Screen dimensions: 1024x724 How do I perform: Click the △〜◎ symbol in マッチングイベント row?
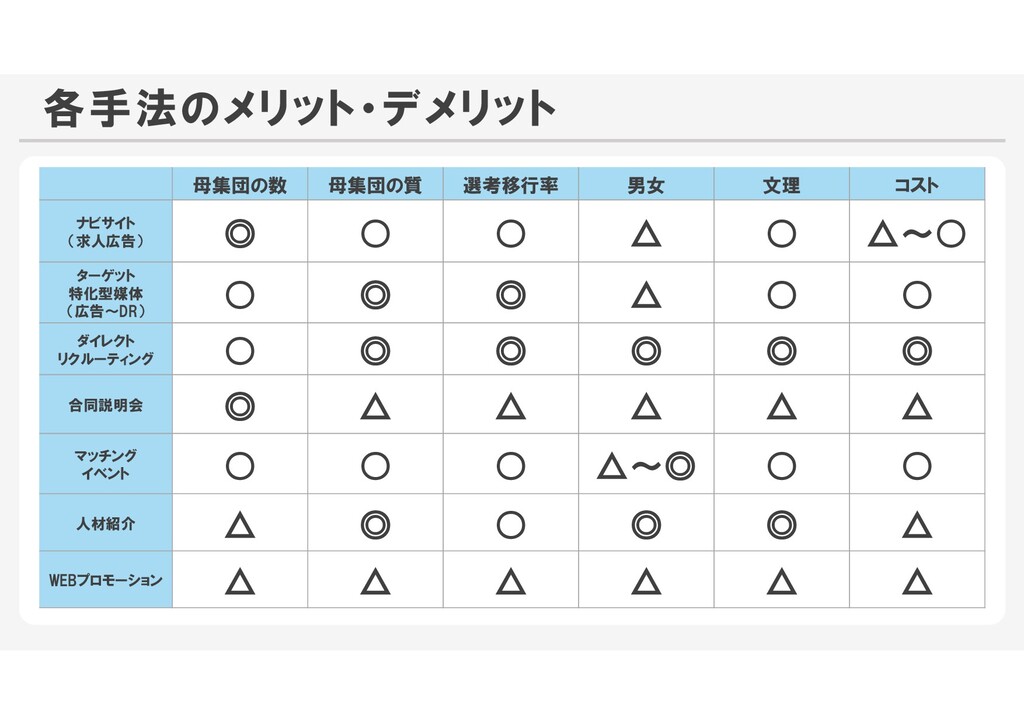pos(646,466)
